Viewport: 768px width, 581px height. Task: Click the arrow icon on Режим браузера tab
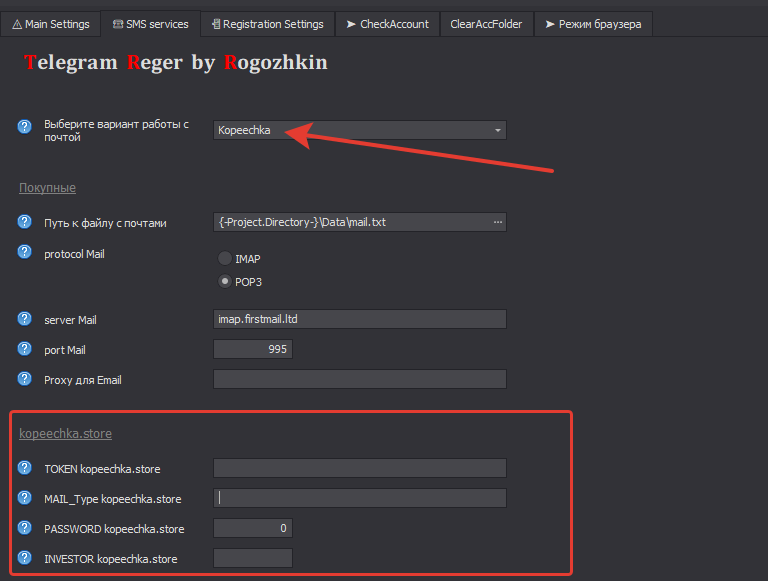[x=550, y=24]
